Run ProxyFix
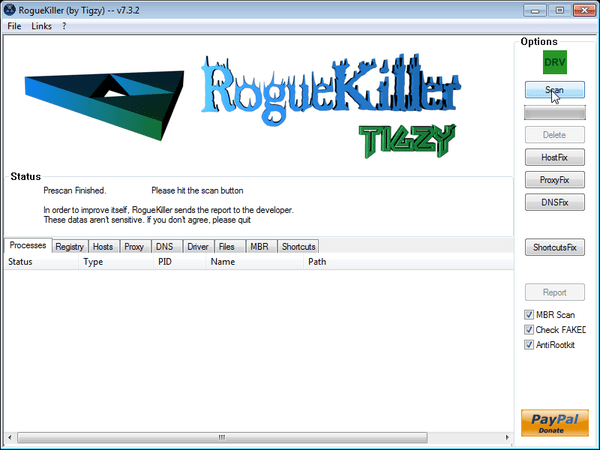The width and height of the screenshot is (600, 450). pyautogui.click(x=554, y=180)
